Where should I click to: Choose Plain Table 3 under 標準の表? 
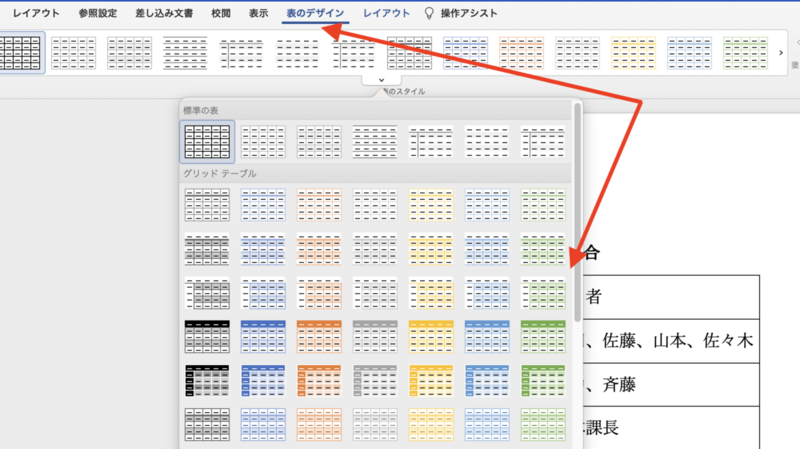(431, 142)
